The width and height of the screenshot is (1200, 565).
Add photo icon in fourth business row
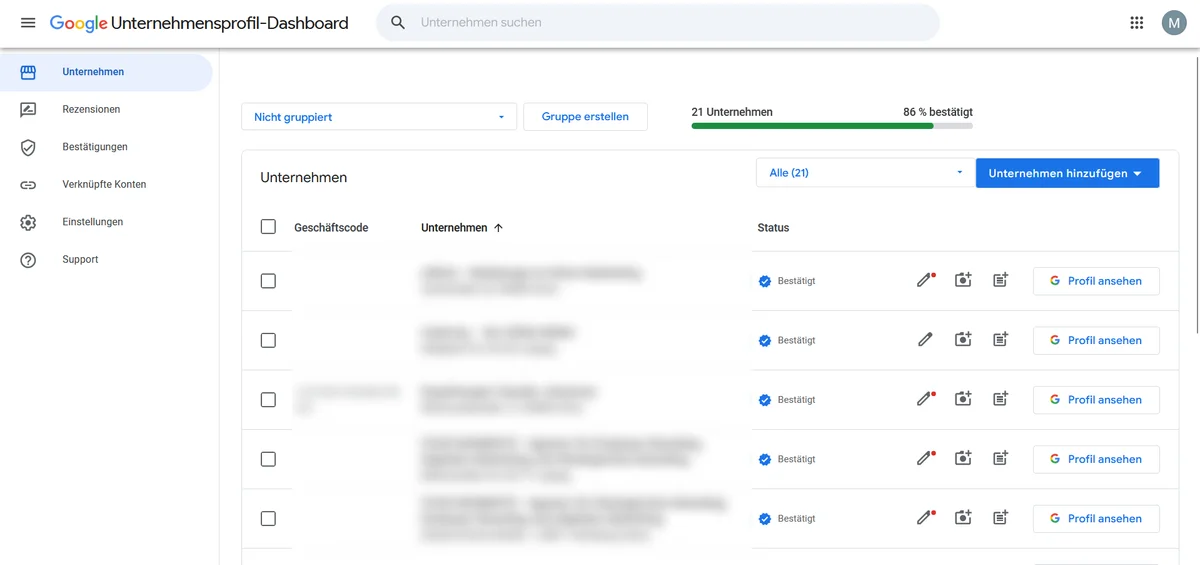click(x=963, y=459)
